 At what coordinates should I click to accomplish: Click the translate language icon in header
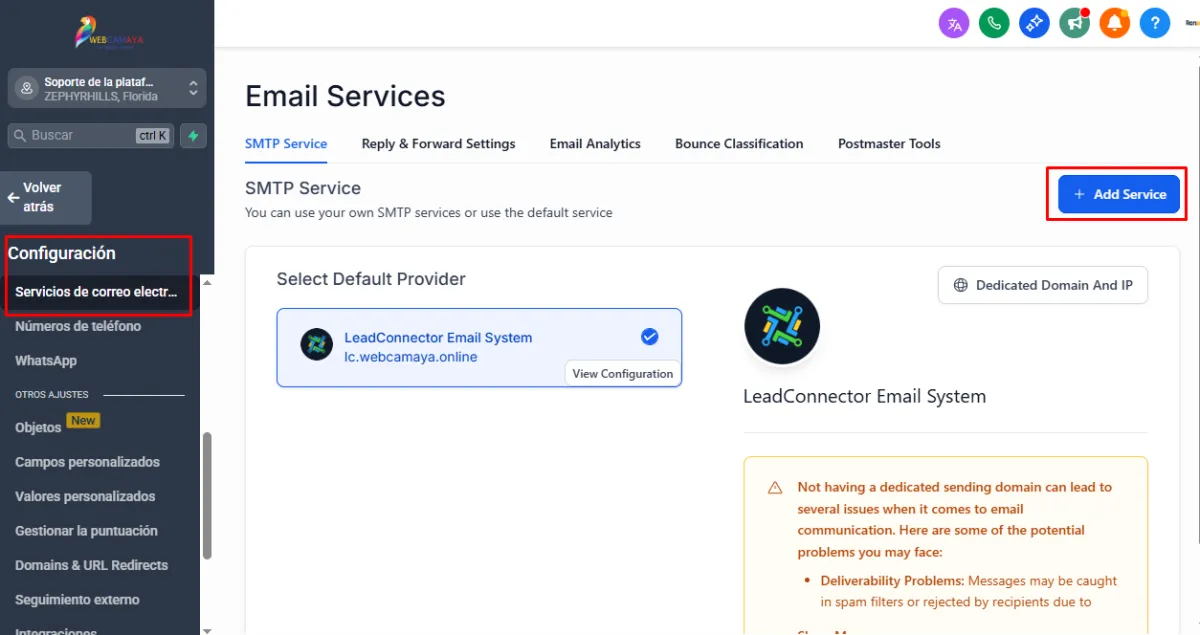tap(954, 23)
